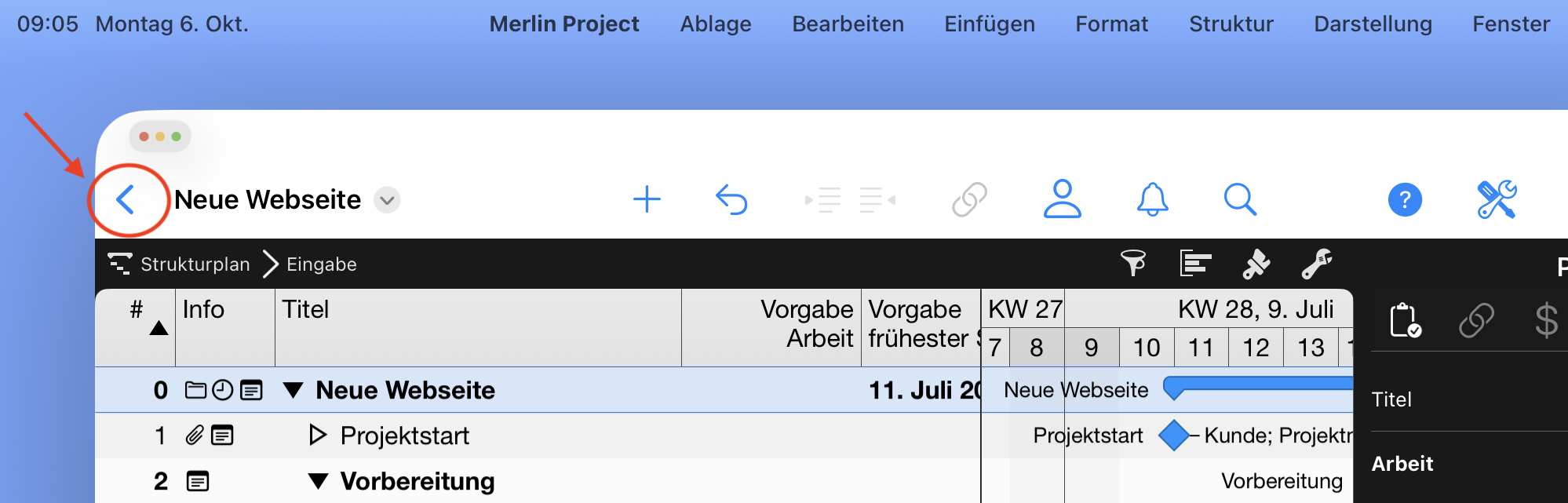Click the undo arrow icon

731,200
